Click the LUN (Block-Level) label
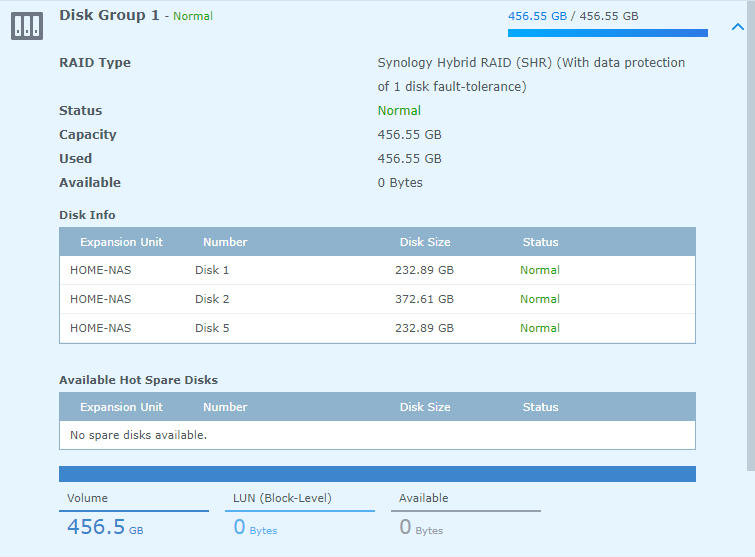Image resolution: width=755 pixels, height=557 pixels. (282, 498)
